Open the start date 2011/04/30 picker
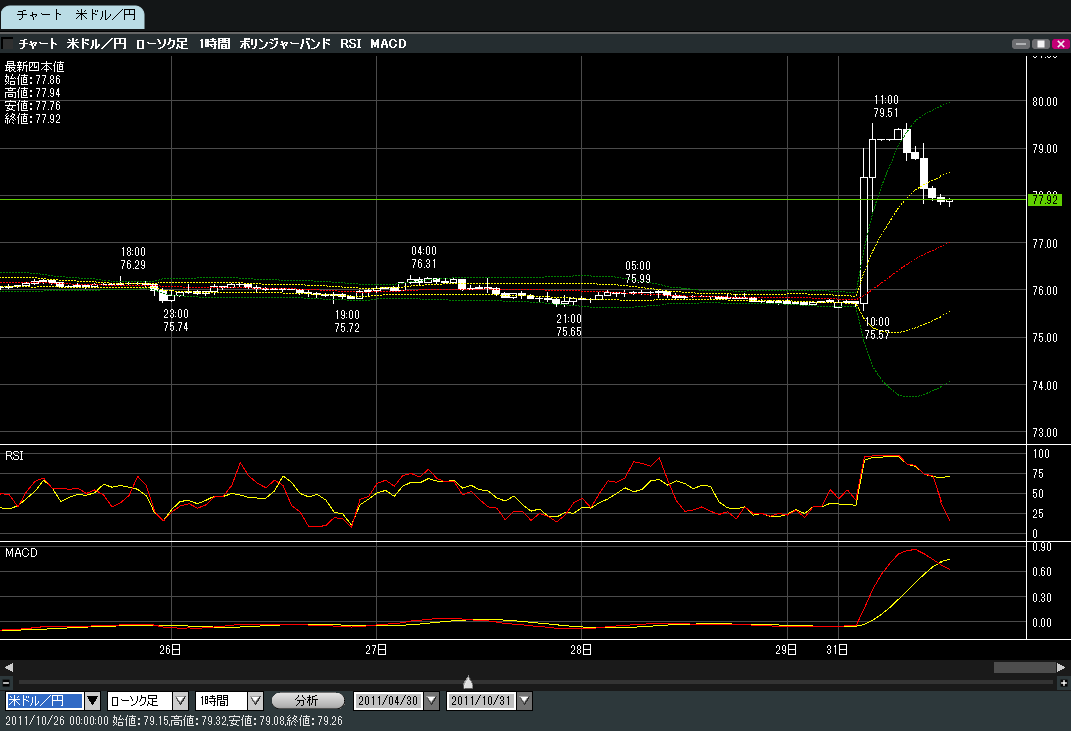1071x731 pixels. click(x=433, y=701)
